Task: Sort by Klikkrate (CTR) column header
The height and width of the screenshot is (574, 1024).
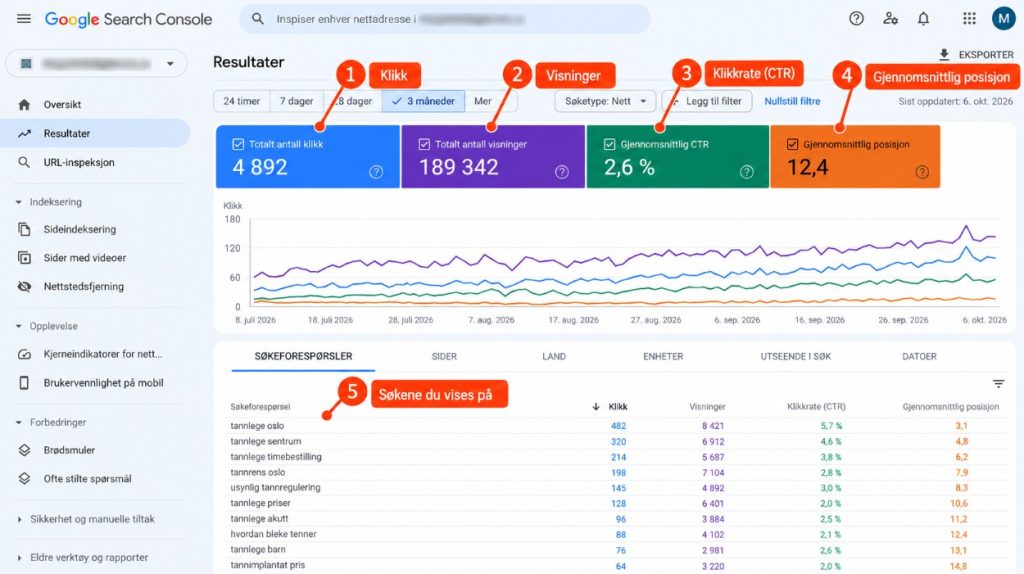Action: (x=816, y=406)
